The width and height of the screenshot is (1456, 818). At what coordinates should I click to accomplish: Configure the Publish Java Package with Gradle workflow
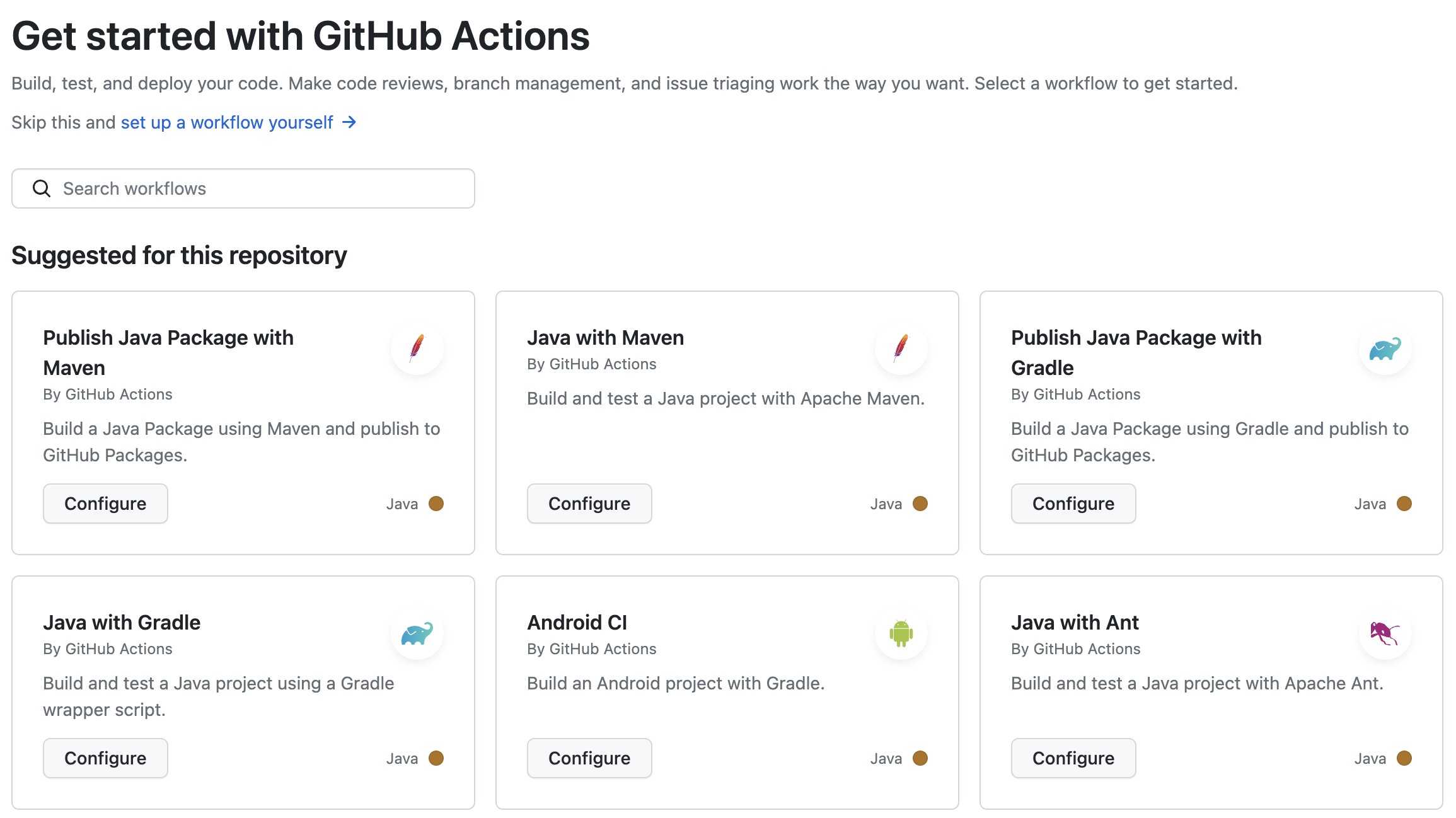(x=1073, y=503)
